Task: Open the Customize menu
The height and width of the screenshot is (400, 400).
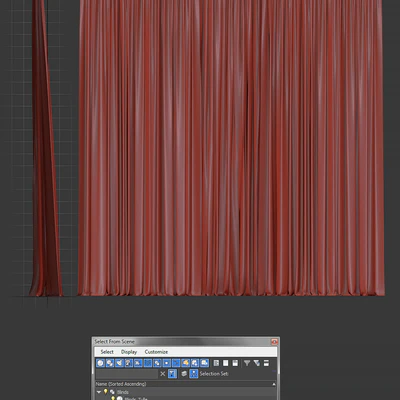Action: pyautogui.click(x=156, y=352)
